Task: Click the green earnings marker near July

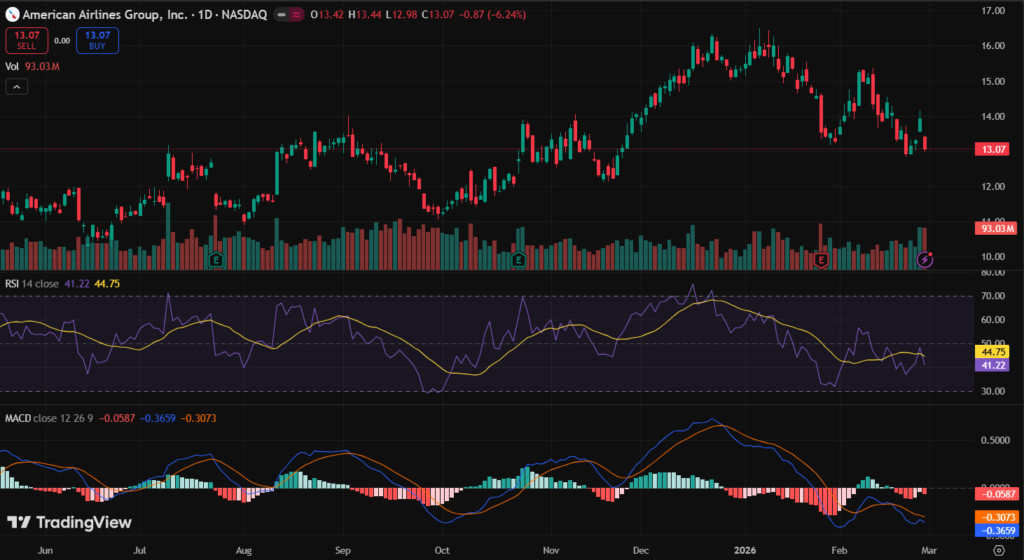Action: point(215,260)
